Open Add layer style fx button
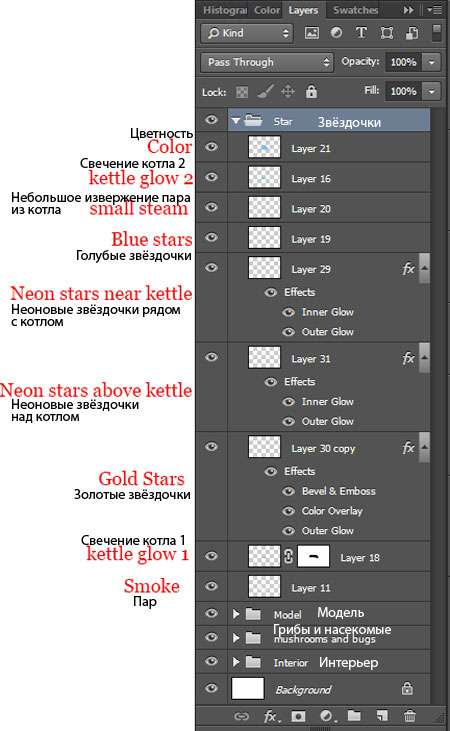 271,716
